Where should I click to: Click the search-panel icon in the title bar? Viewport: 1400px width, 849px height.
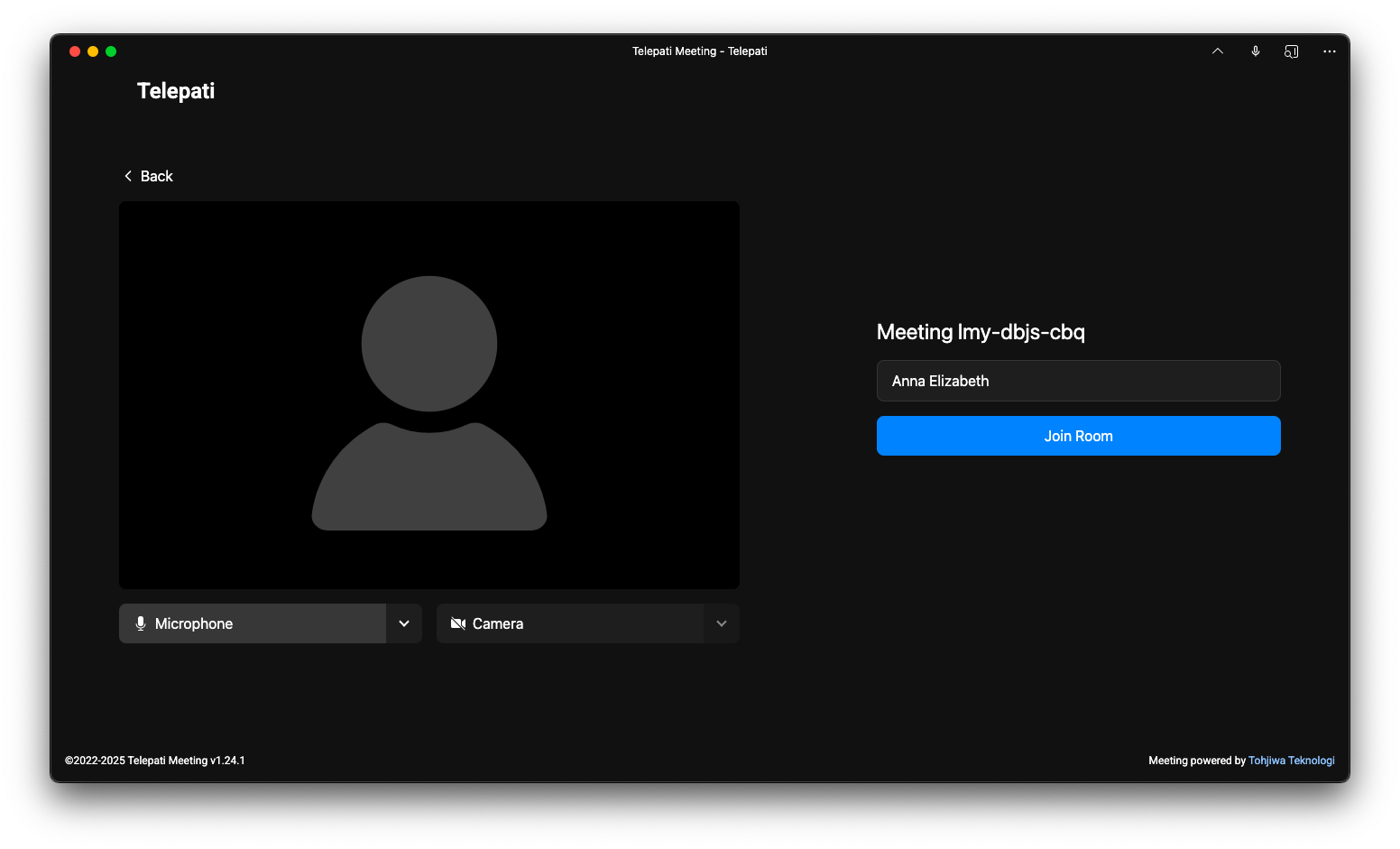[1291, 51]
